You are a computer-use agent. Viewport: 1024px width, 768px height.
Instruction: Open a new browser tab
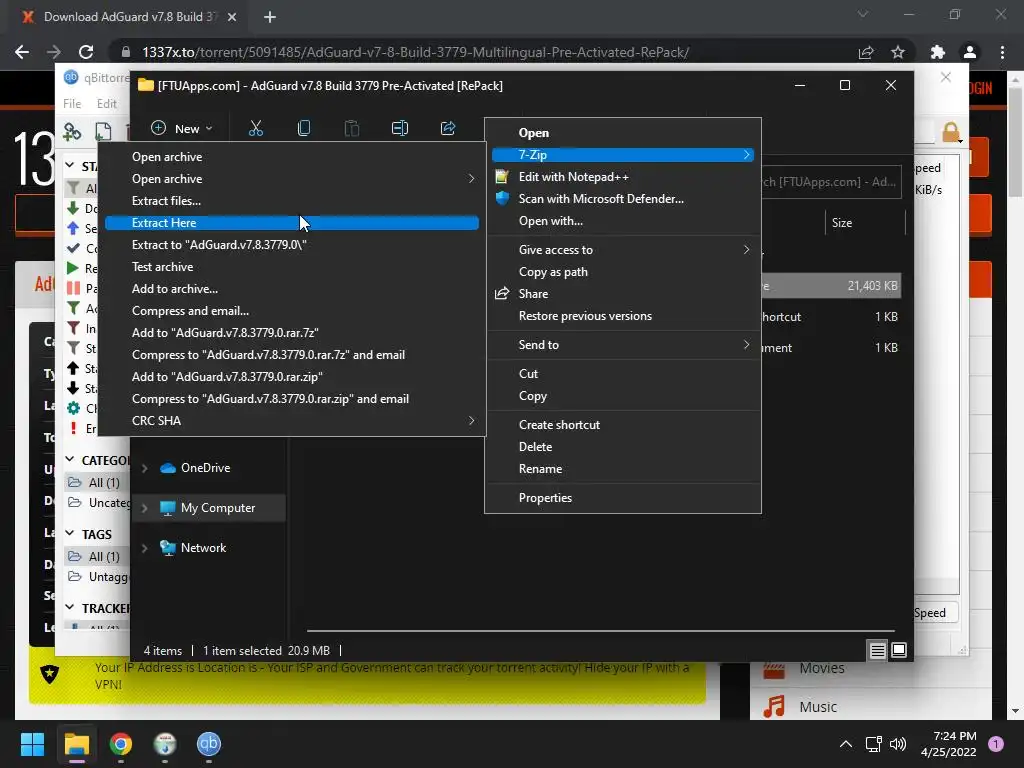pyautogui.click(x=270, y=17)
